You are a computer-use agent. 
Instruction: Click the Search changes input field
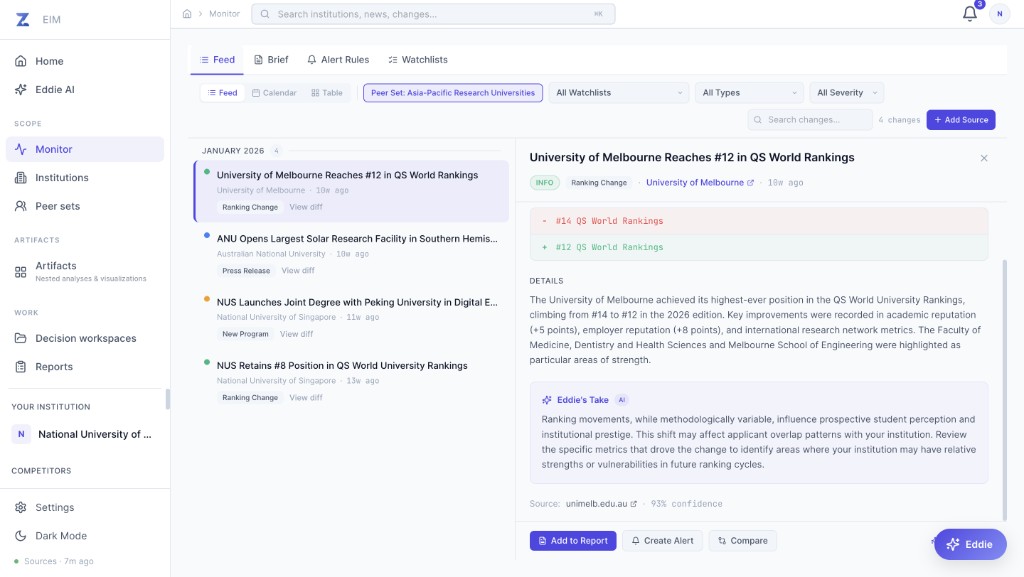pos(810,120)
